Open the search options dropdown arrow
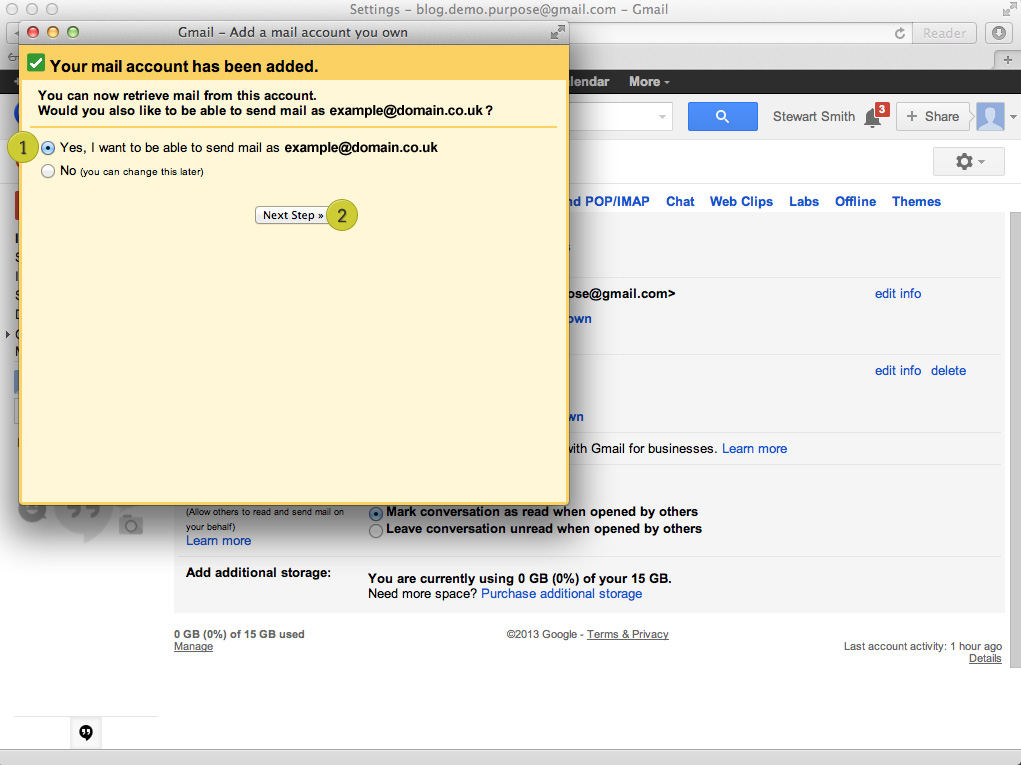 [x=662, y=117]
